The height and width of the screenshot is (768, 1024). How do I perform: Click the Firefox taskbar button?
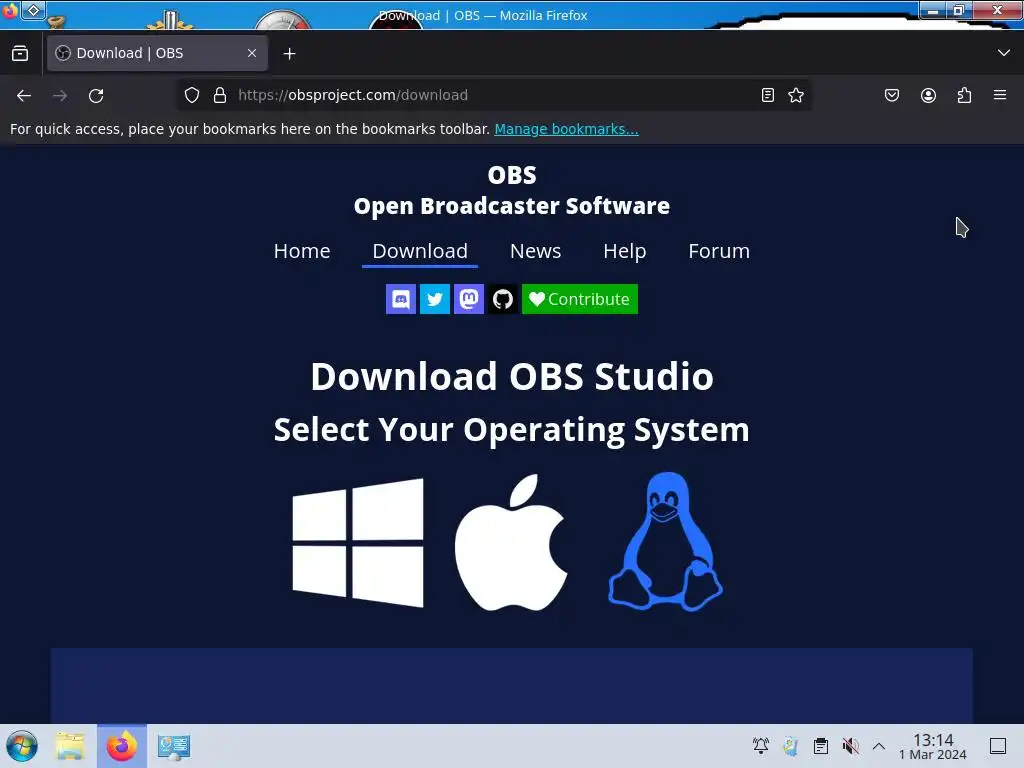point(122,746)
